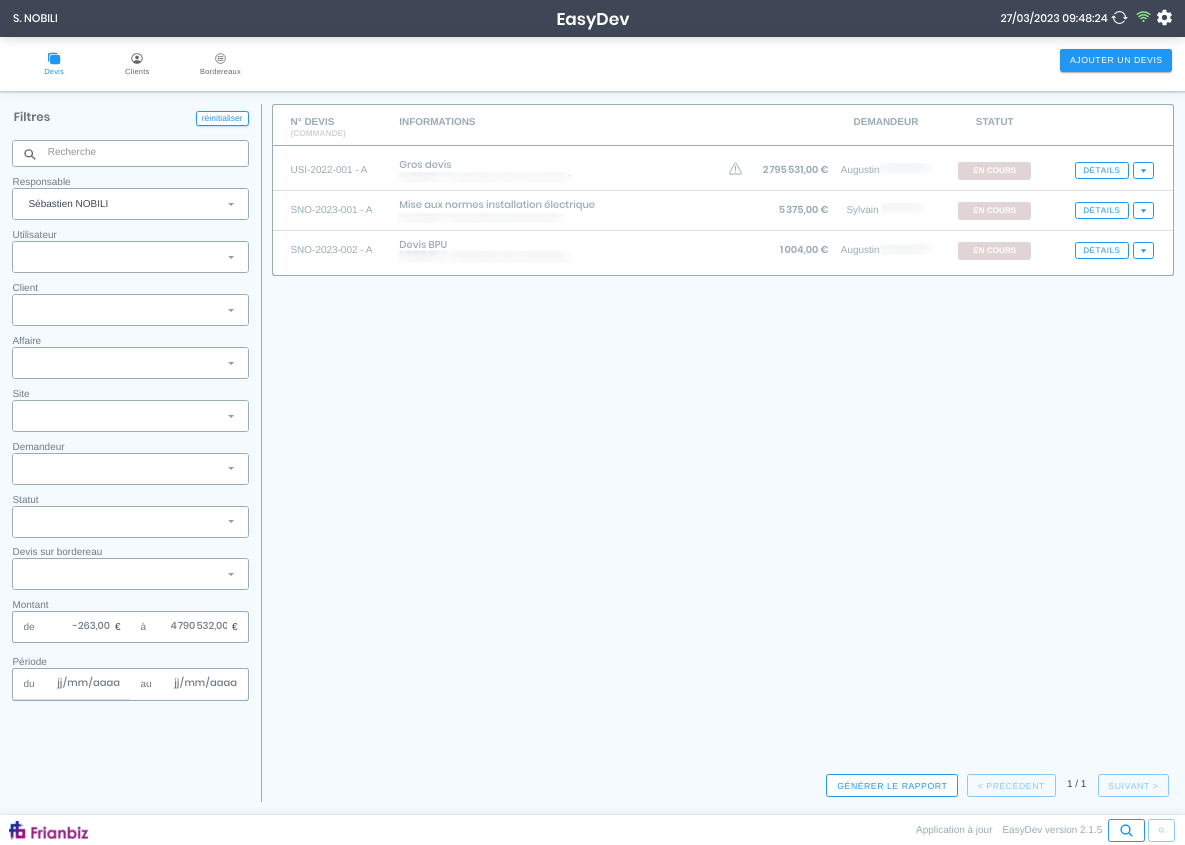This screenshot has height=845, width=1185.
Task: Expand actions arrow for SNO-2023-002 row
Action: pos(1143,250)
